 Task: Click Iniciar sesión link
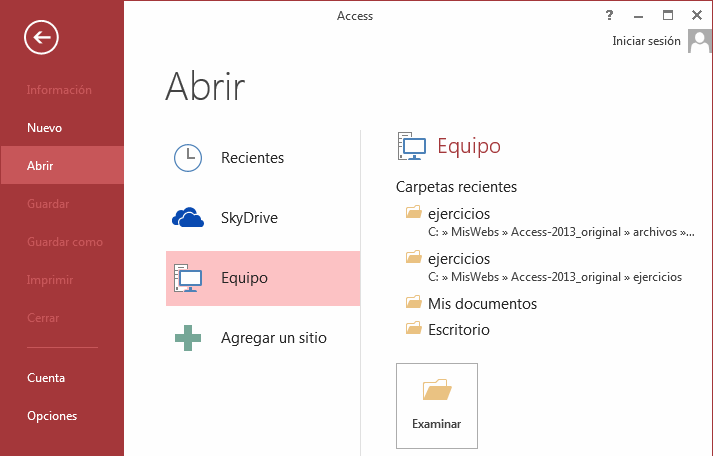click(646, 41)
